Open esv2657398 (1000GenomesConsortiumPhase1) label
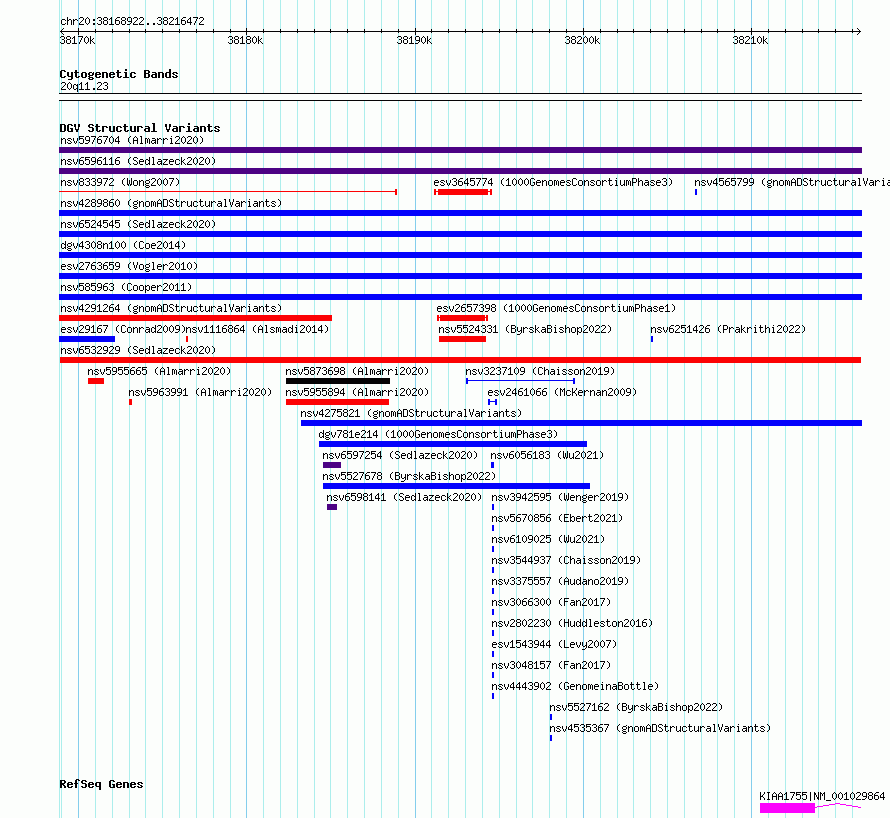This screenshot has width=890, height=818. click(x=556, y=308)
